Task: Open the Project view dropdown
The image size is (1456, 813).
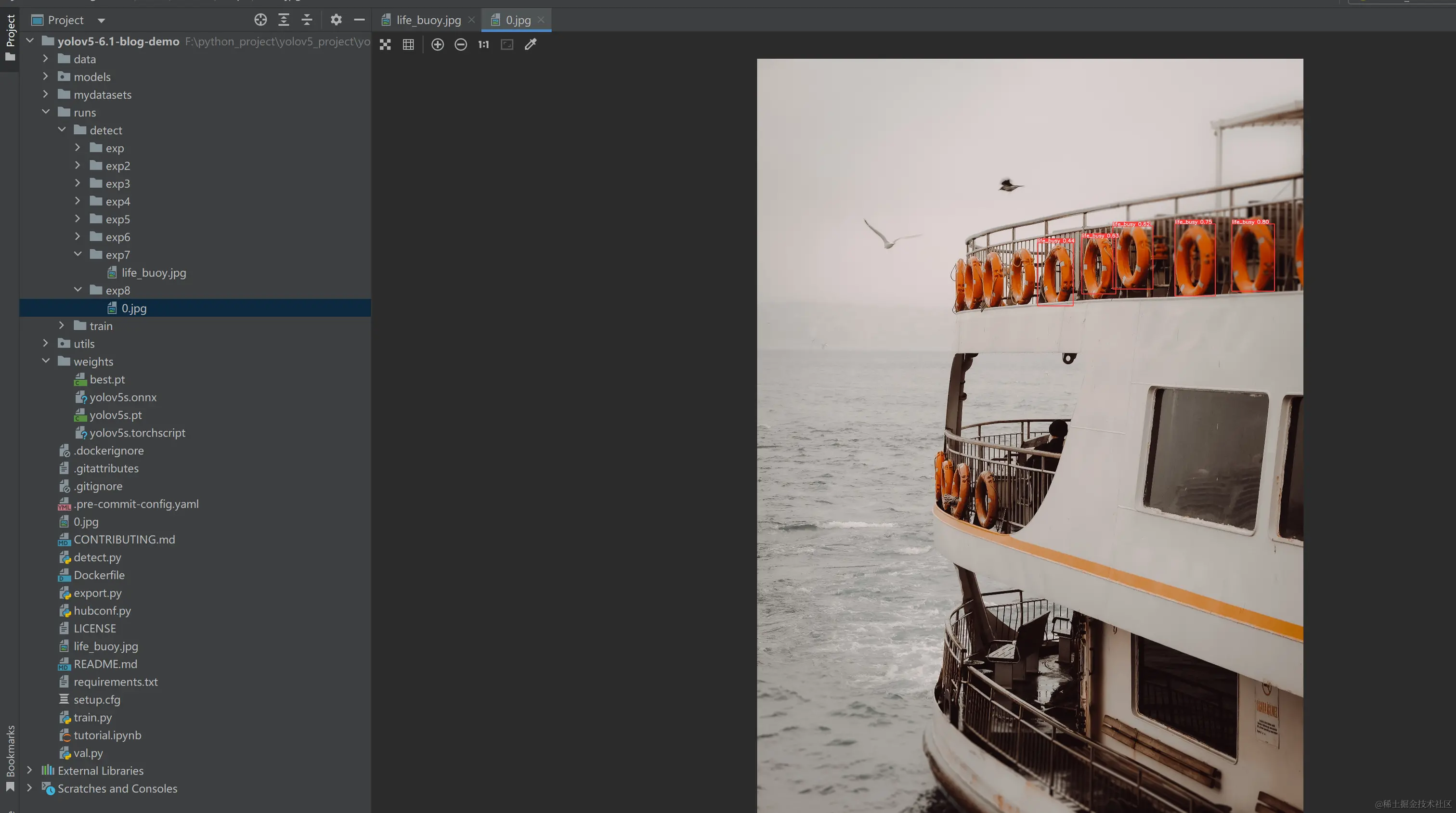Action: [101, 21]
